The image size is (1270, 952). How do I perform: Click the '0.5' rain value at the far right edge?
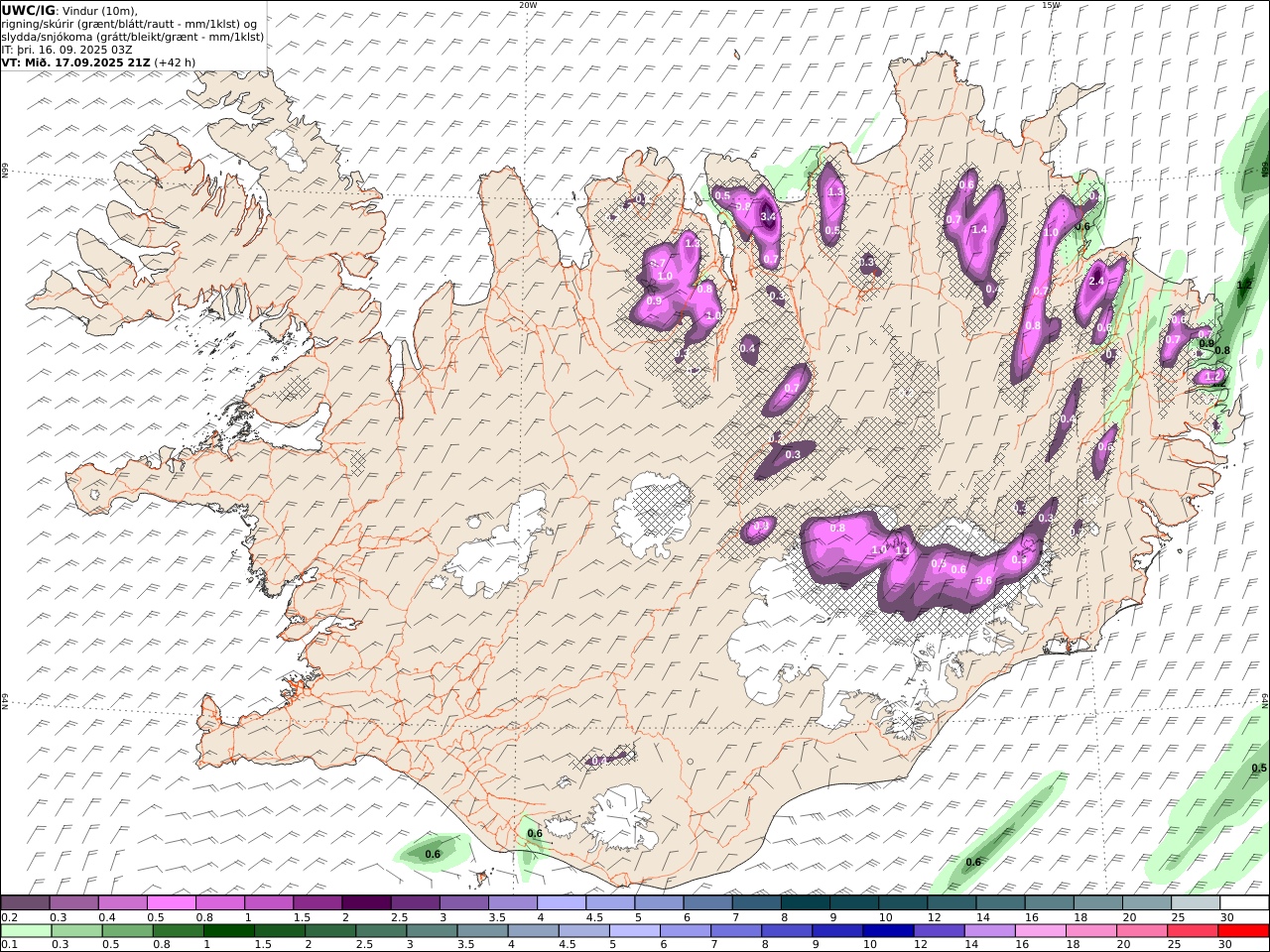point(1259,769)
